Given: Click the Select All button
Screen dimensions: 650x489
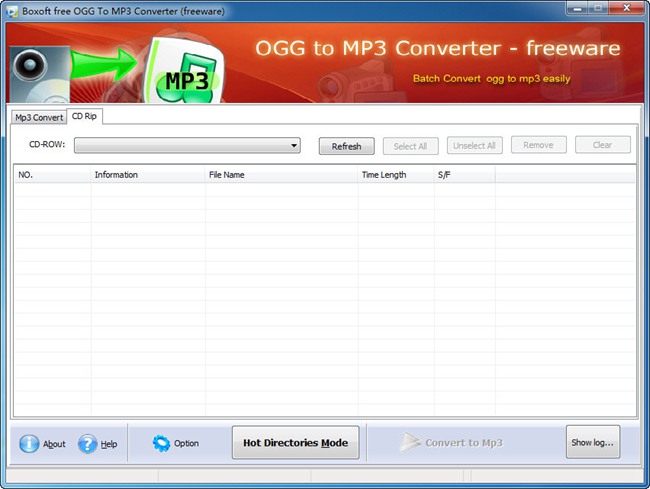Looking at the screenshot, I should [410, 146].
